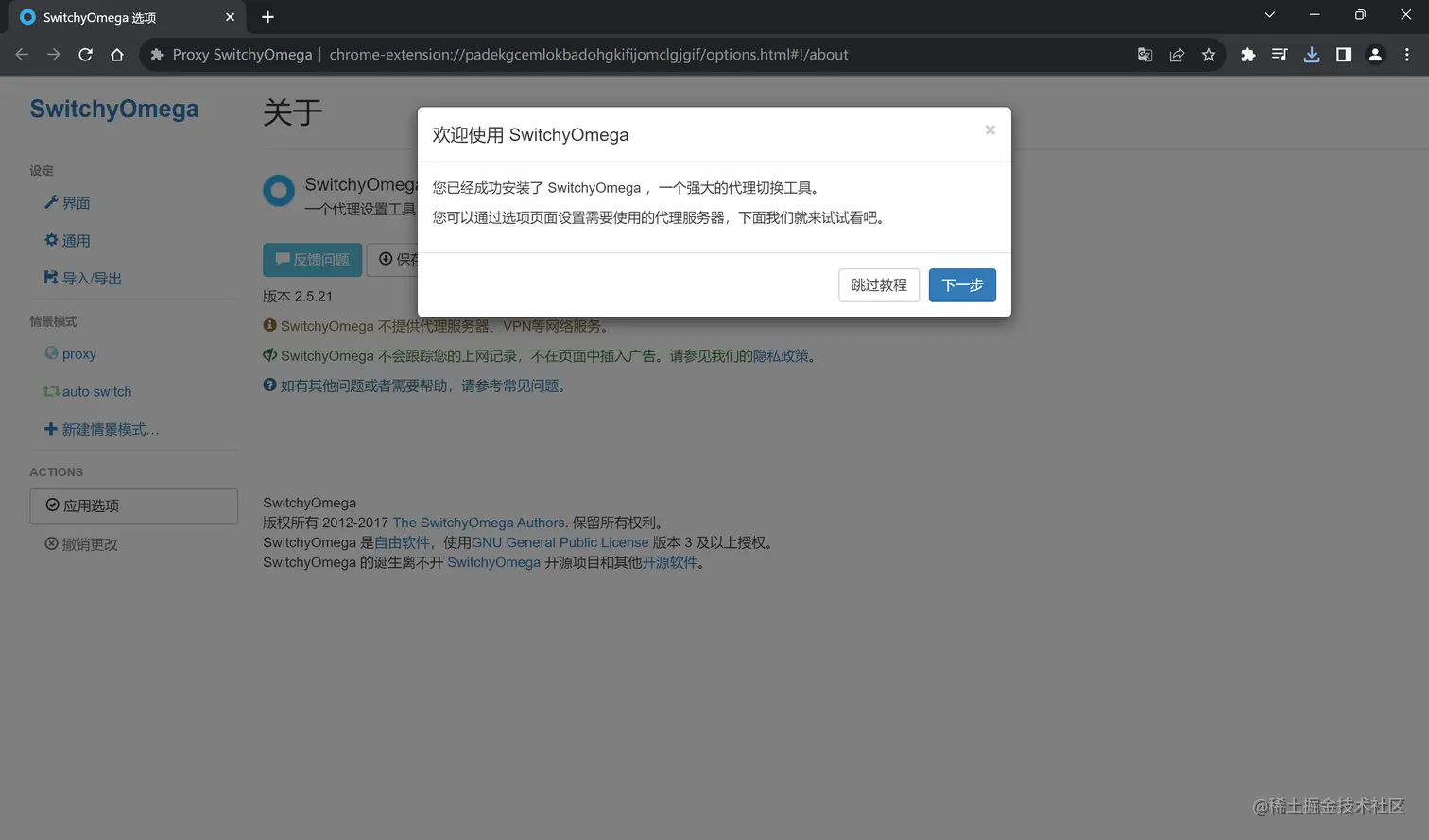Click 撤销更改 to revert changes
This screenshot has width=1429, height=840.
coord(81,544)
